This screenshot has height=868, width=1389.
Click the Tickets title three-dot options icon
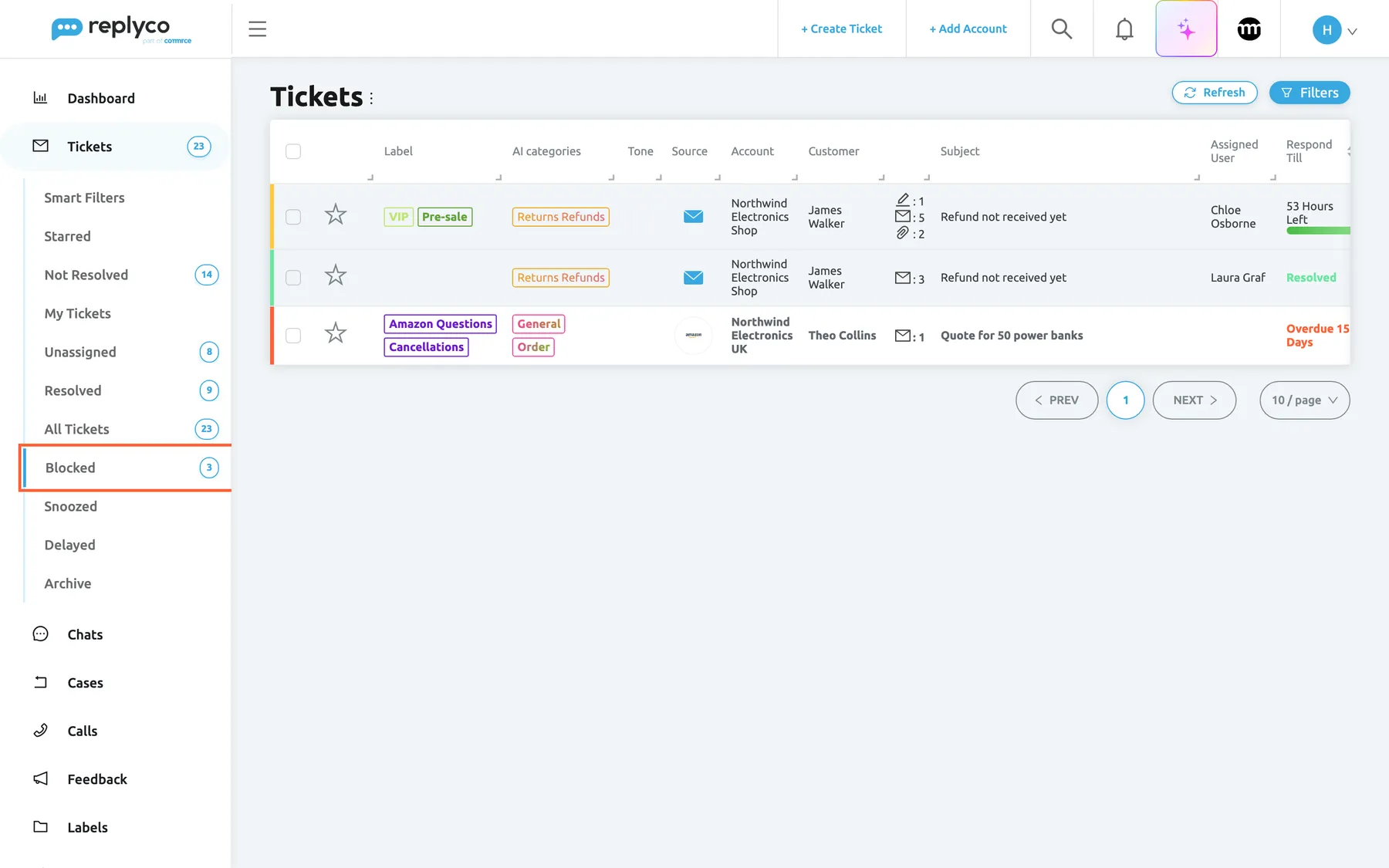click(371, 98)
